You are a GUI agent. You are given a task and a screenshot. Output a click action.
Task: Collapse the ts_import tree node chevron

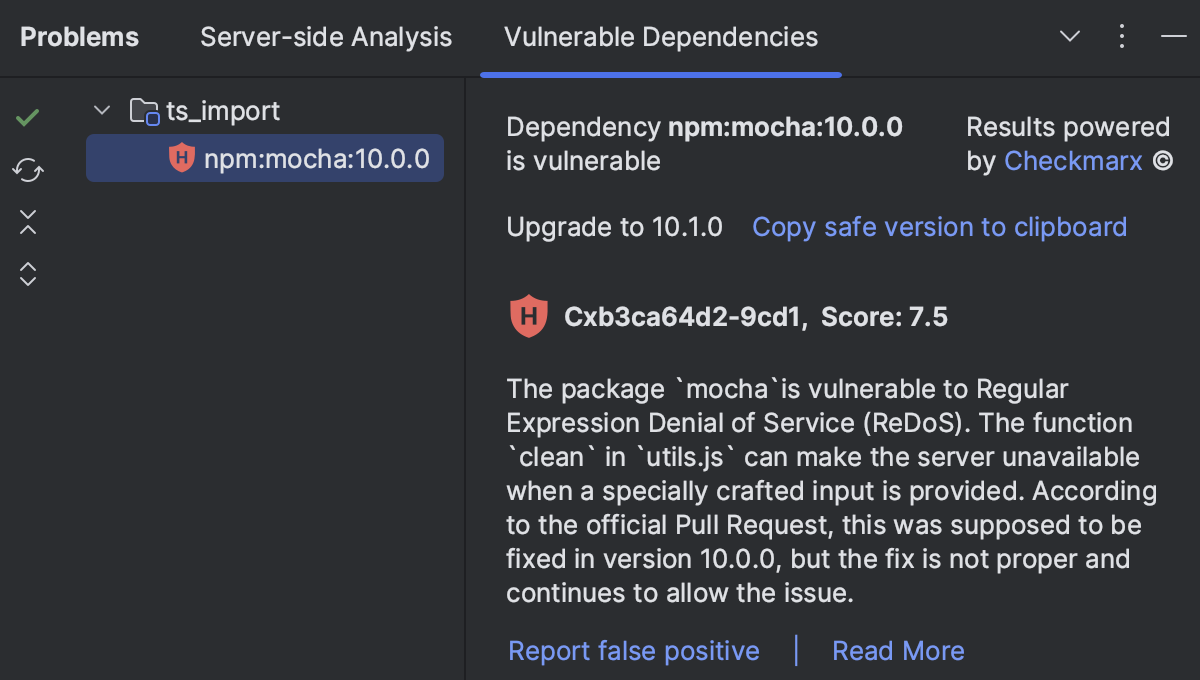101,110
